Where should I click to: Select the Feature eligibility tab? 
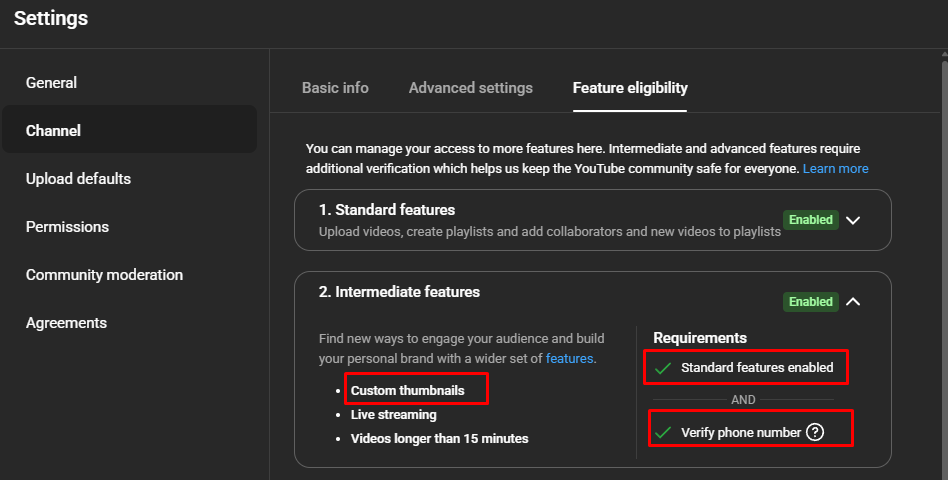630,88
